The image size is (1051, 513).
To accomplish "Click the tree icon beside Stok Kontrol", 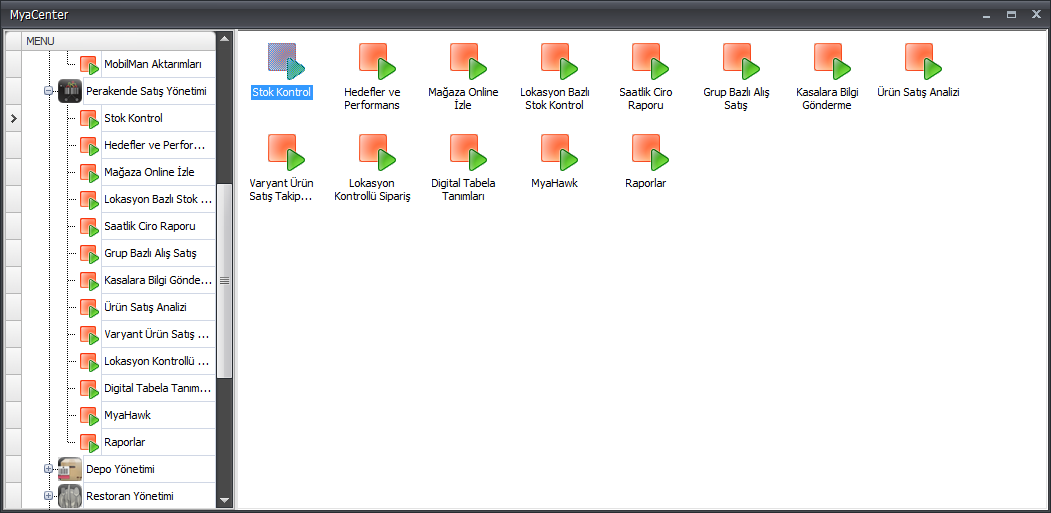I will tap(90, 119).
